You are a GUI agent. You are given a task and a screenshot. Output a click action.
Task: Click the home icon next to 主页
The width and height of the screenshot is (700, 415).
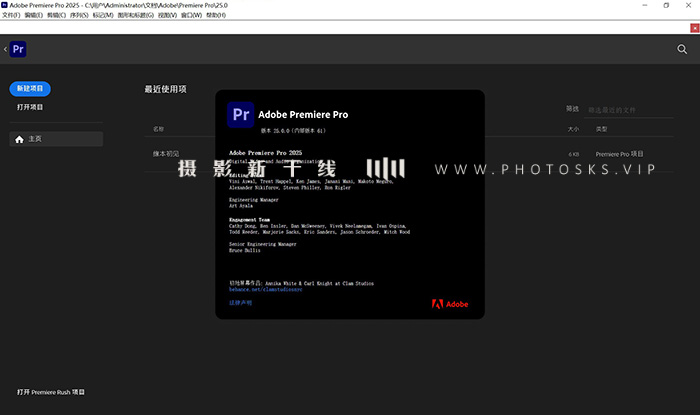pos(19,139)
